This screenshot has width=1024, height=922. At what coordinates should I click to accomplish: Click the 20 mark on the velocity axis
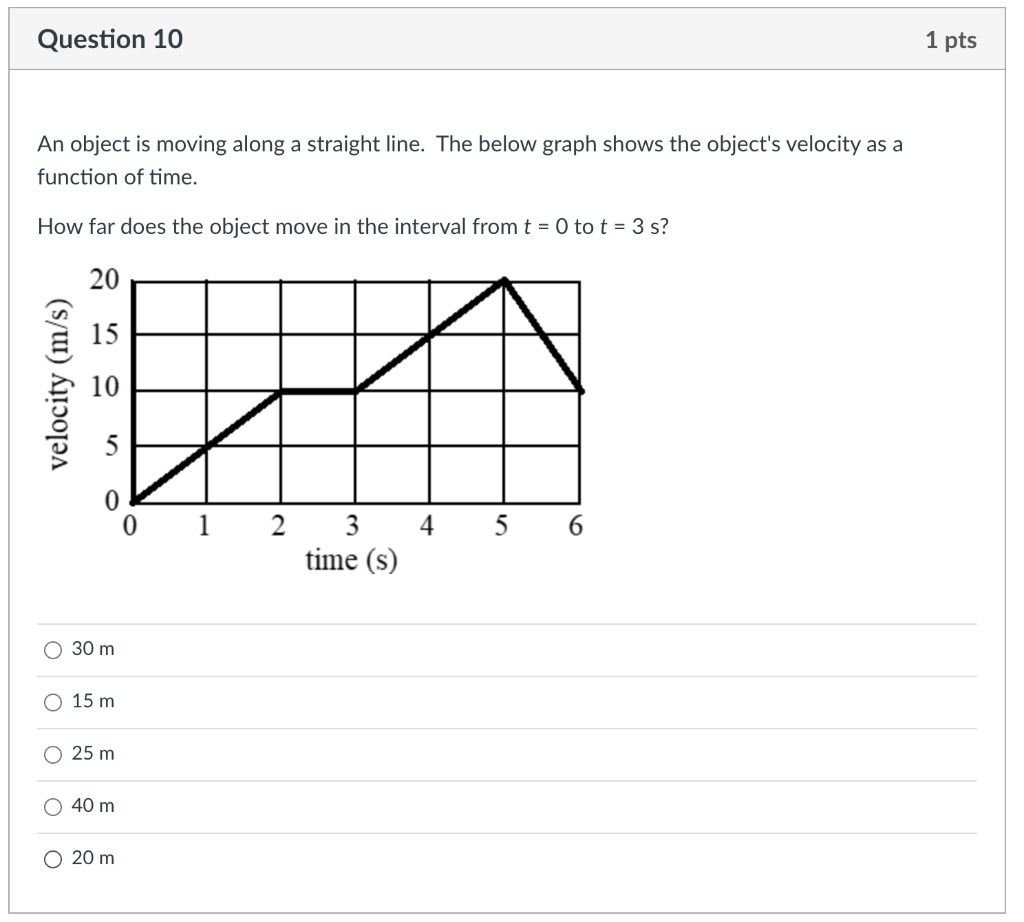pyautogui.click(x=108, y=280)
